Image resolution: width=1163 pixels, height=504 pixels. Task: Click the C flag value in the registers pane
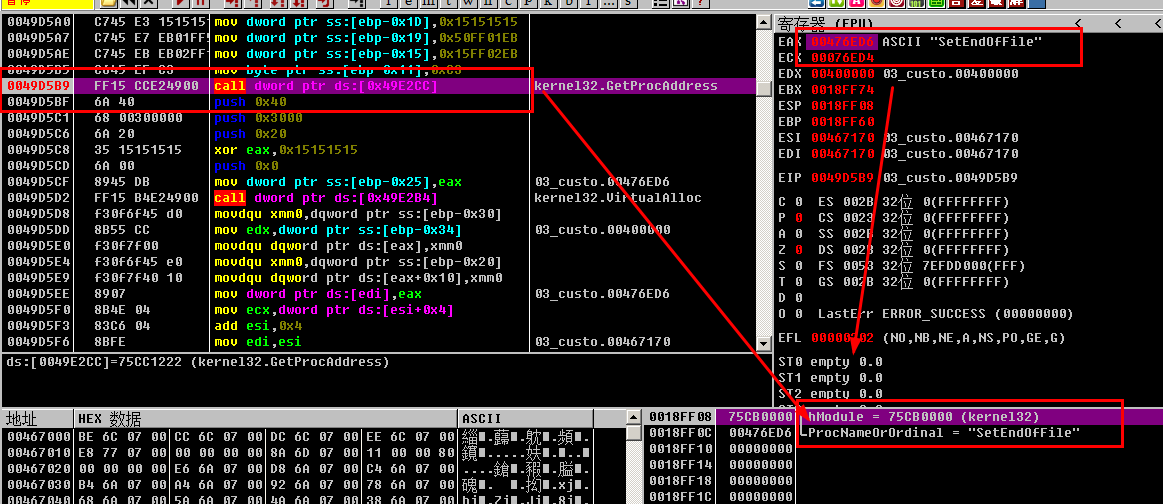[798, 202]
